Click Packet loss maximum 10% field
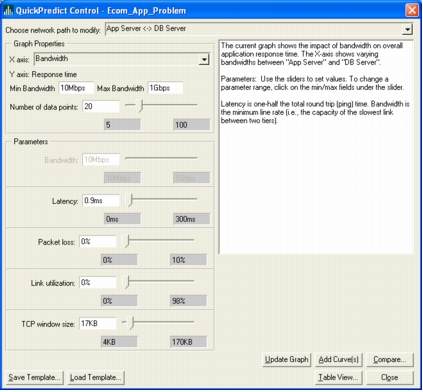 [x=188, y=260]
